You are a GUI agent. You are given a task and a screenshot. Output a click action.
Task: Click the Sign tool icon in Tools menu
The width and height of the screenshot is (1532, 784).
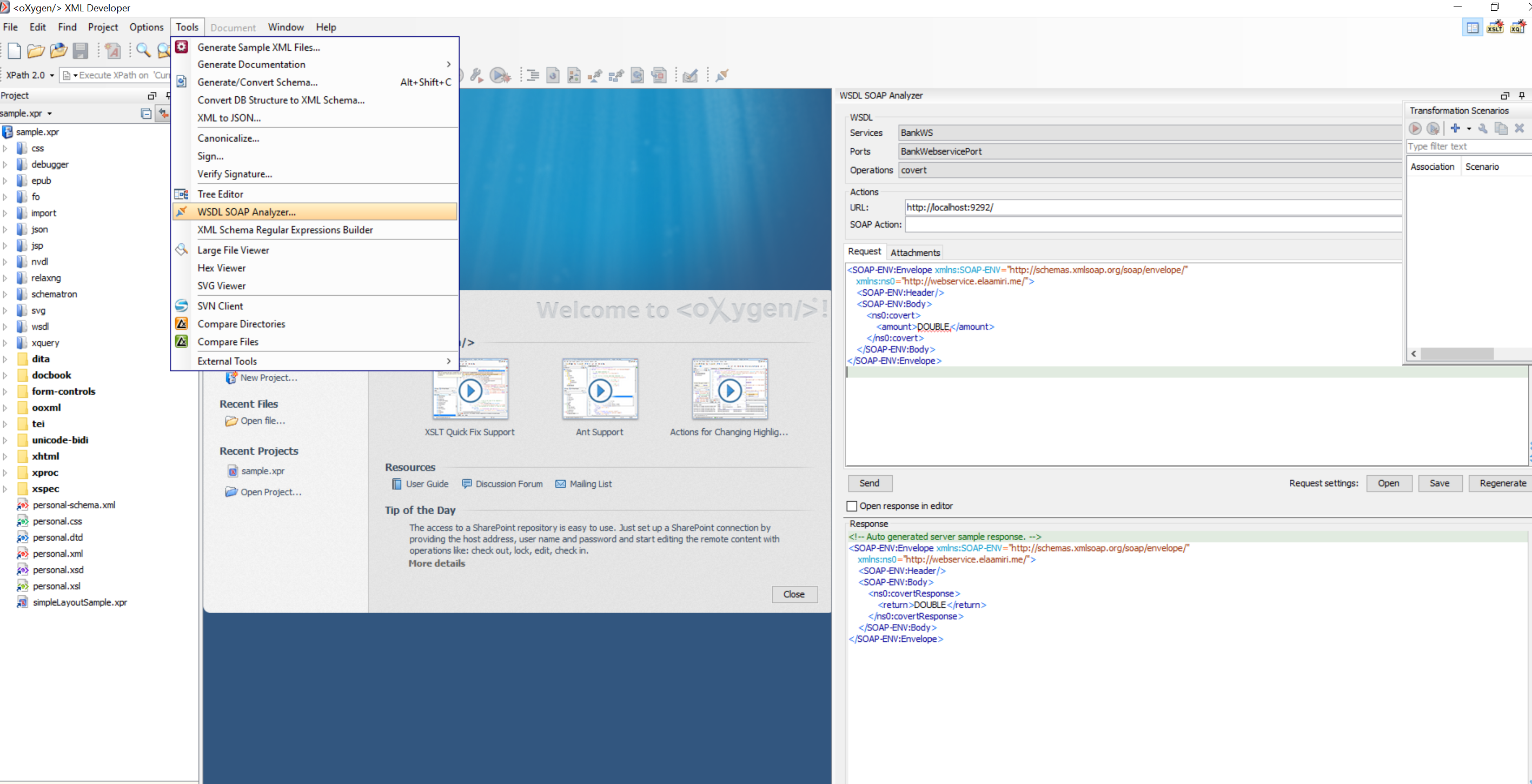point(209,156)
